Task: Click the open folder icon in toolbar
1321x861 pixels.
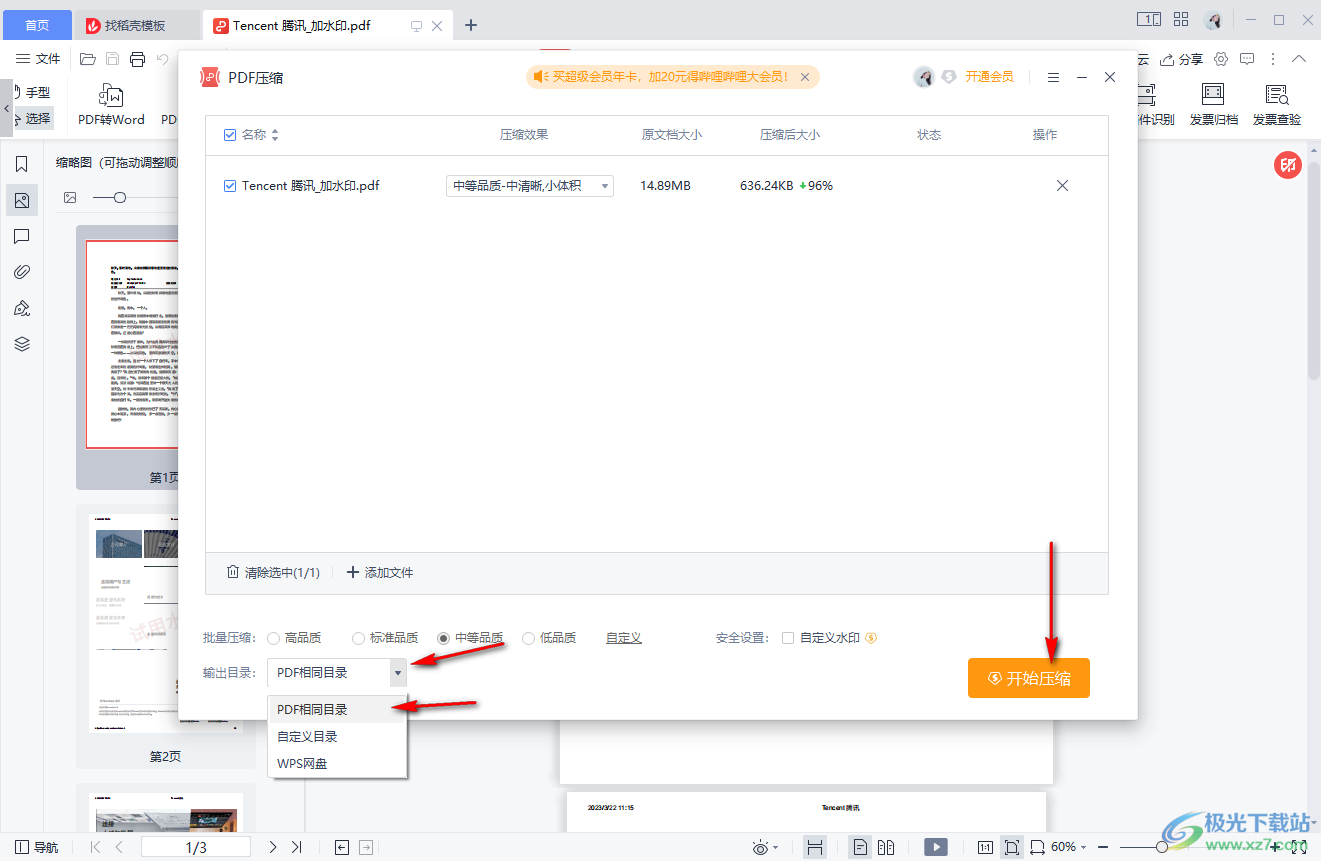Action: point(88,59)
